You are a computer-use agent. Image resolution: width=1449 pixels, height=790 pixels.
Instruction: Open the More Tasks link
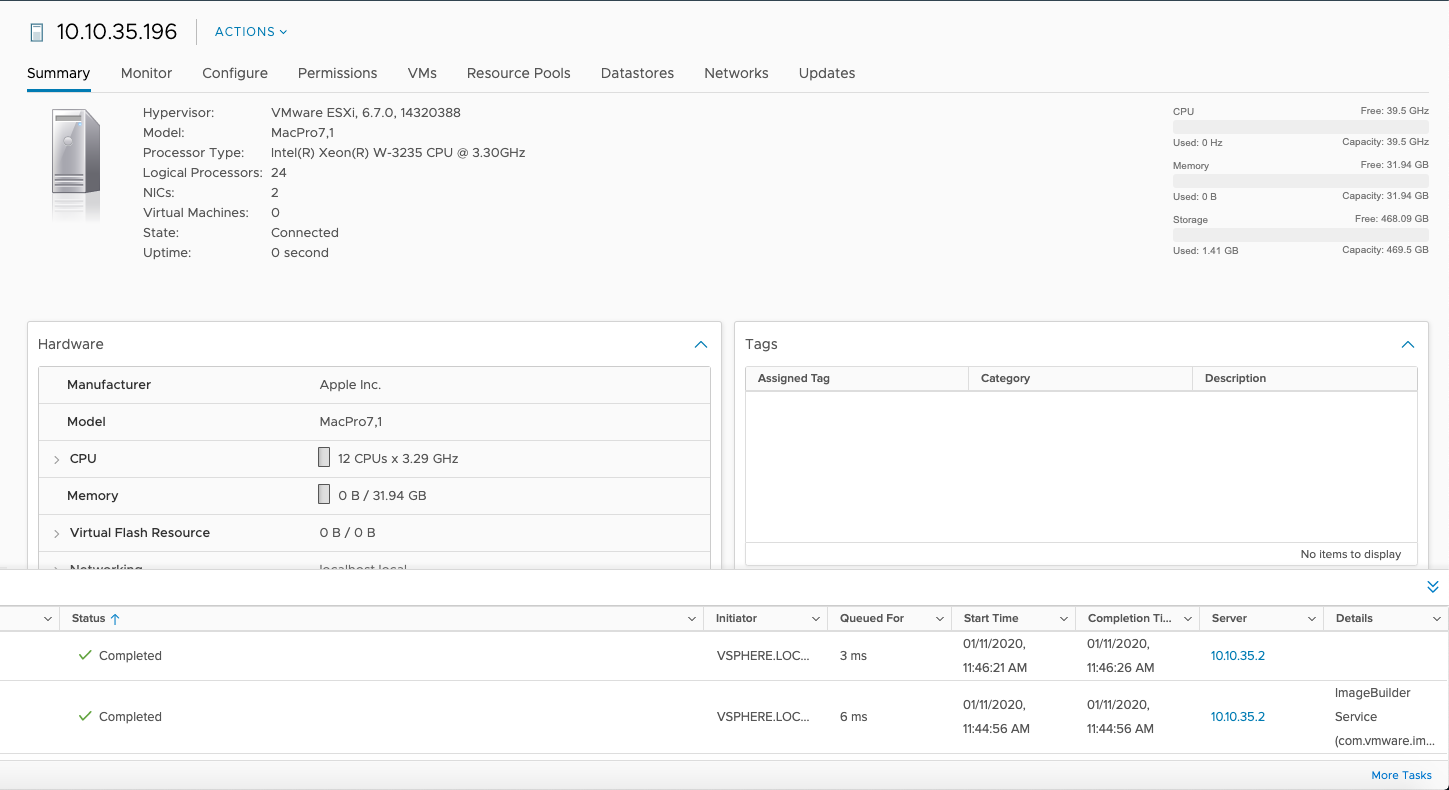[x=1402, y=775]
